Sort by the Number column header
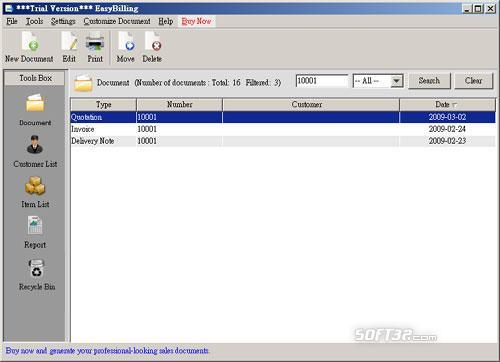Viewport: 500px width, 362px height. click(x=179, y=104)
